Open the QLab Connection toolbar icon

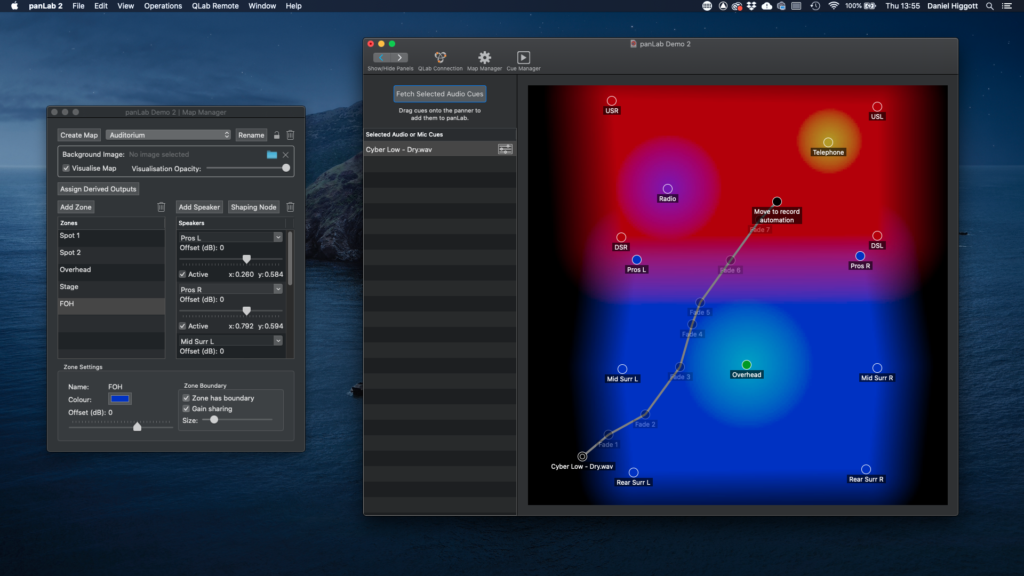pos(440,57)
